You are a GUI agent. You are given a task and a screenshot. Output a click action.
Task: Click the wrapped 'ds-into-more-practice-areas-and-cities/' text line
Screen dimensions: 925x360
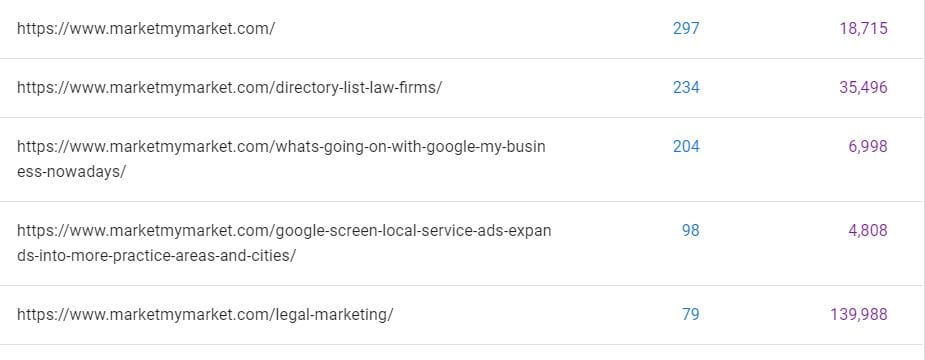tap(156, 256)
